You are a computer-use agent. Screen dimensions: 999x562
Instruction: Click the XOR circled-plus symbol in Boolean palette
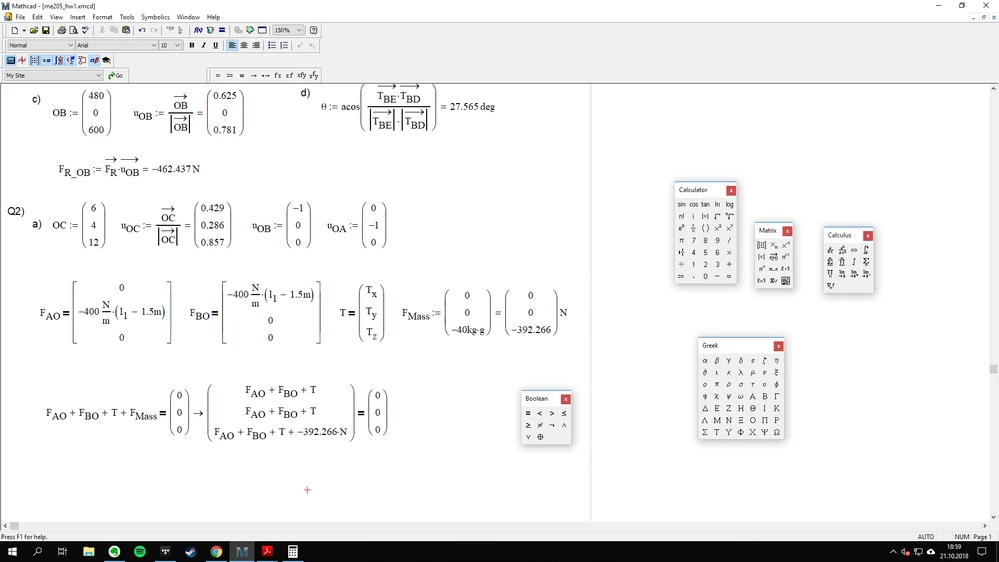pos(540,437)
